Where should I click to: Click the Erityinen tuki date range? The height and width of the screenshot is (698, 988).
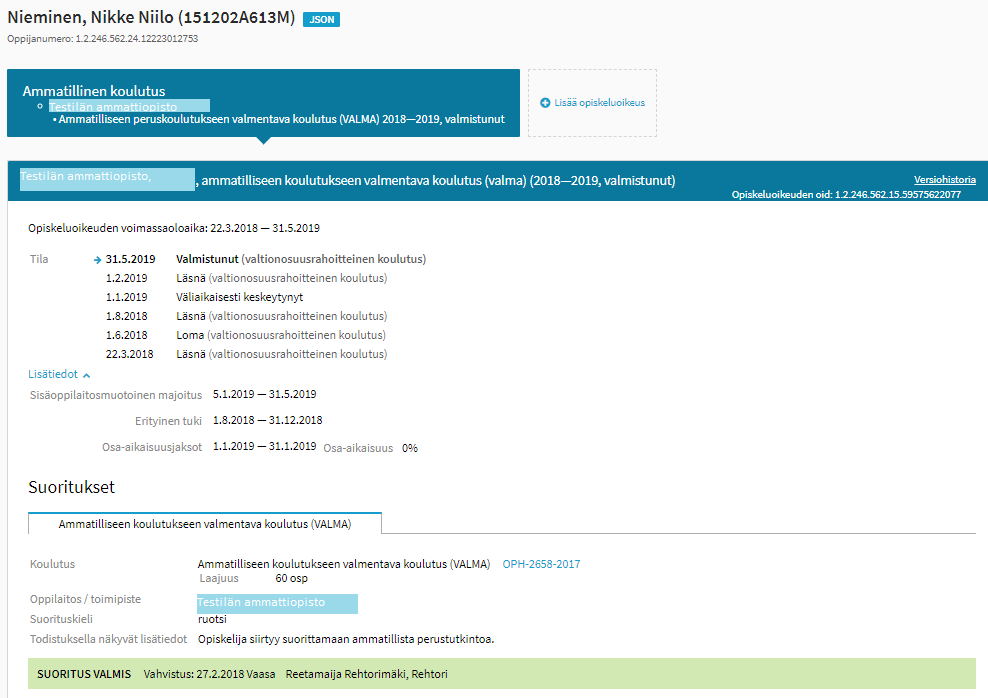[267, 420]
